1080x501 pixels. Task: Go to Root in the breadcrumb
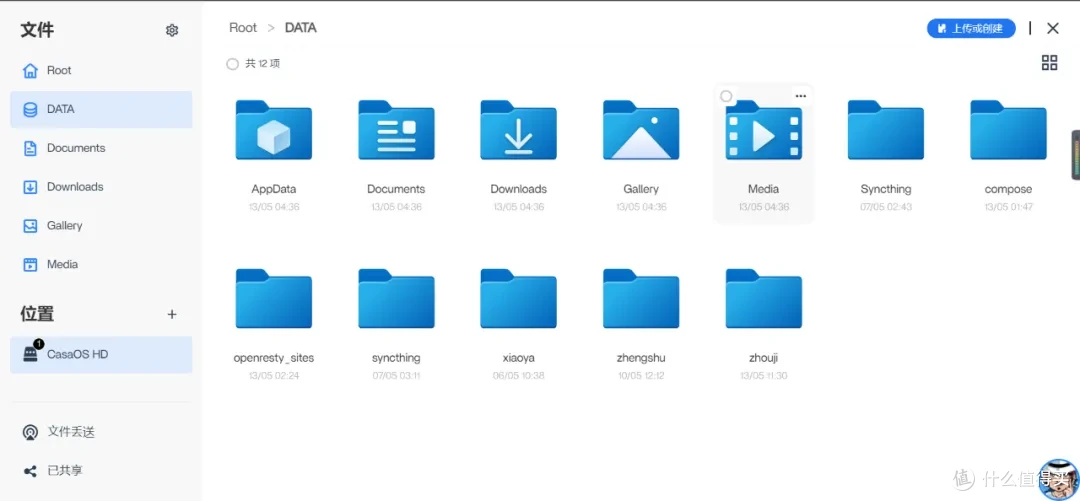[243, 28]
